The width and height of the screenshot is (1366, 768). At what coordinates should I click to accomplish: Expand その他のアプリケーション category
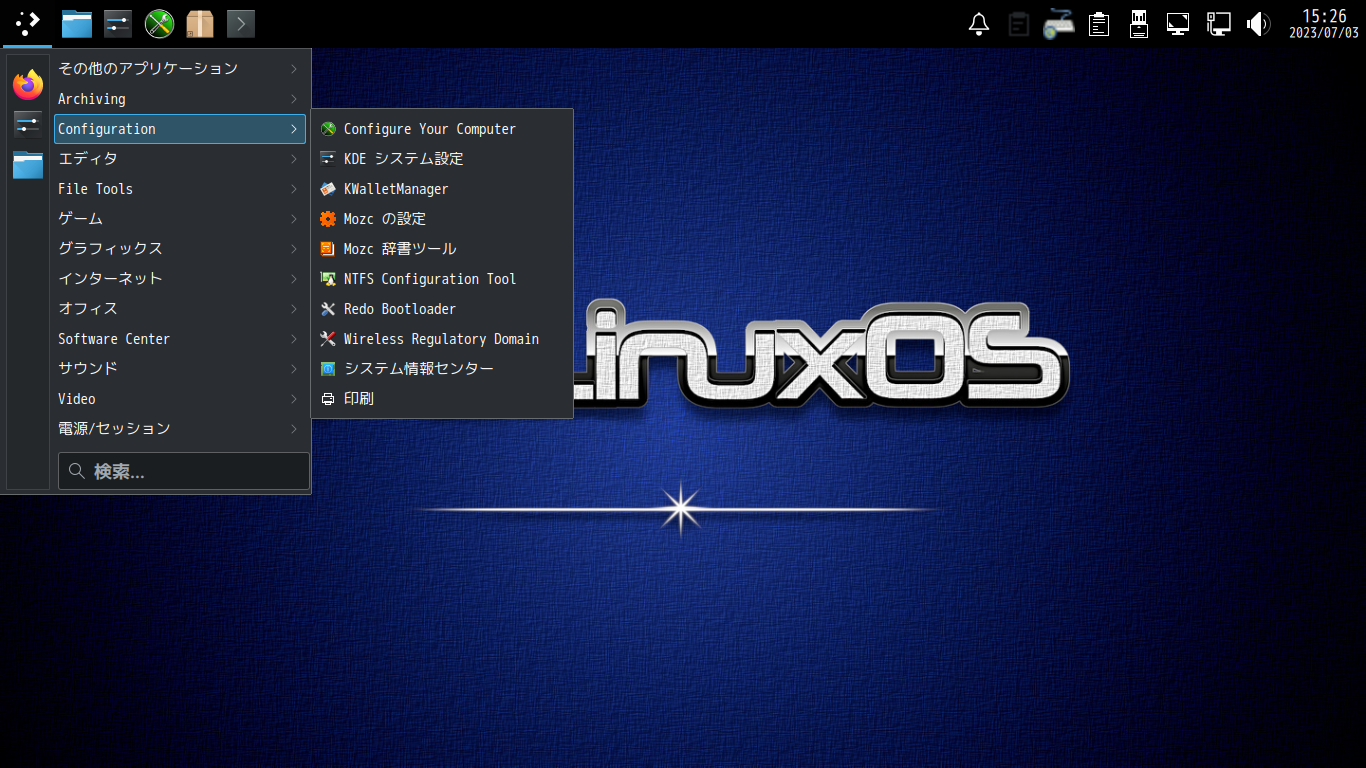click(180, 69)
